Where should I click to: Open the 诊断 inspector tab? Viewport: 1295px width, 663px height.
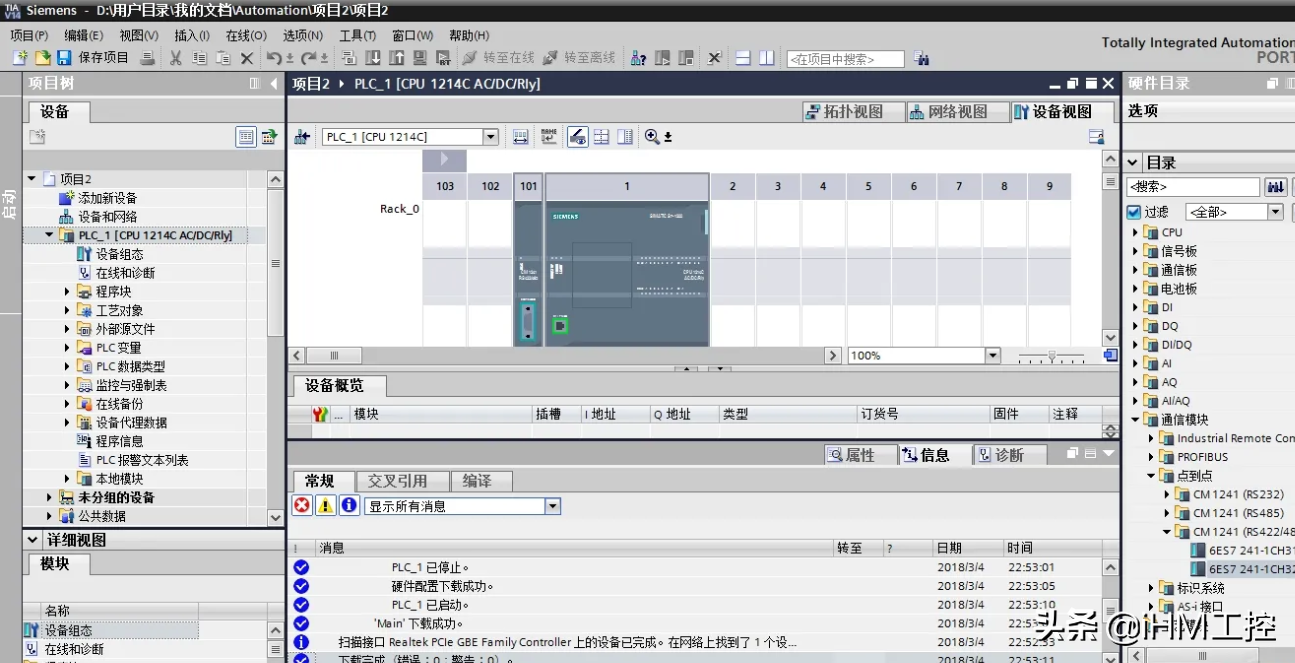(1010, 455)
